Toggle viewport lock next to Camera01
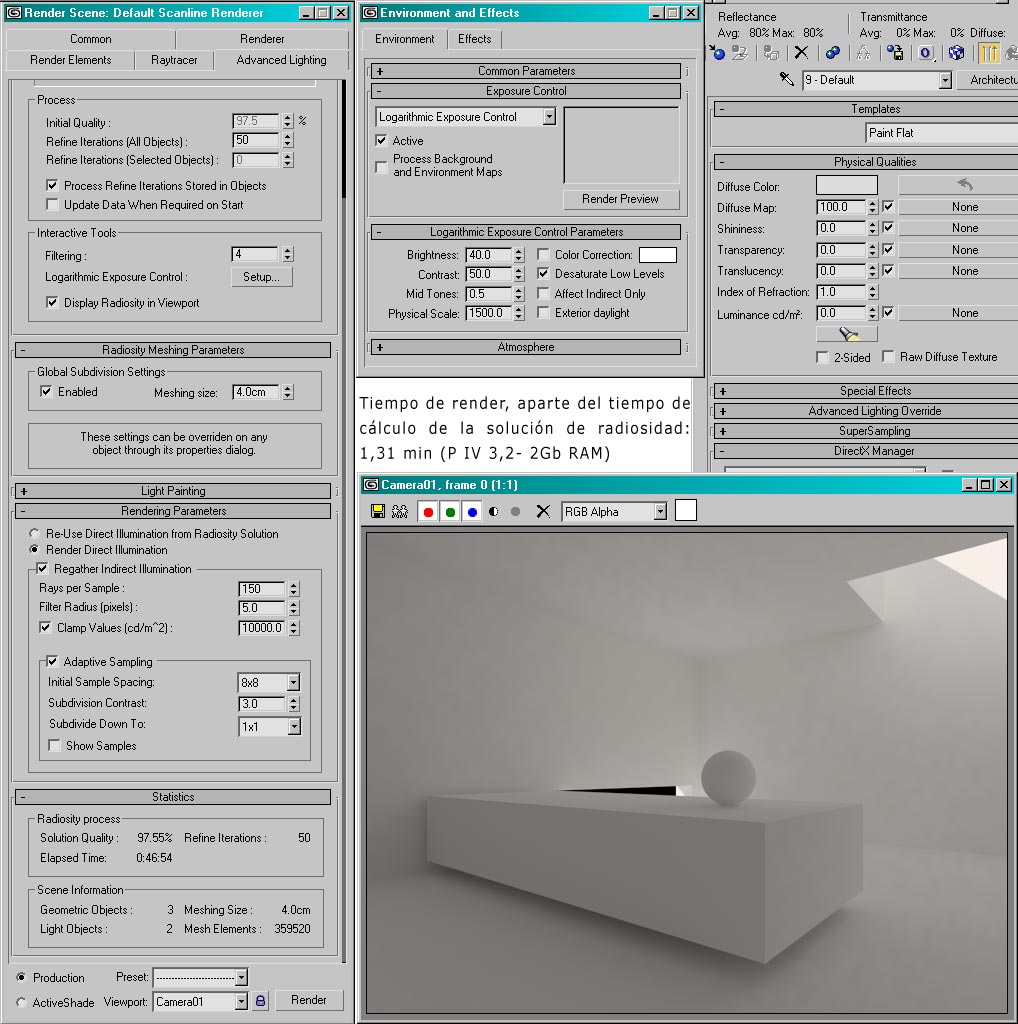1018x1024 pixels. tap(261, 1000)
